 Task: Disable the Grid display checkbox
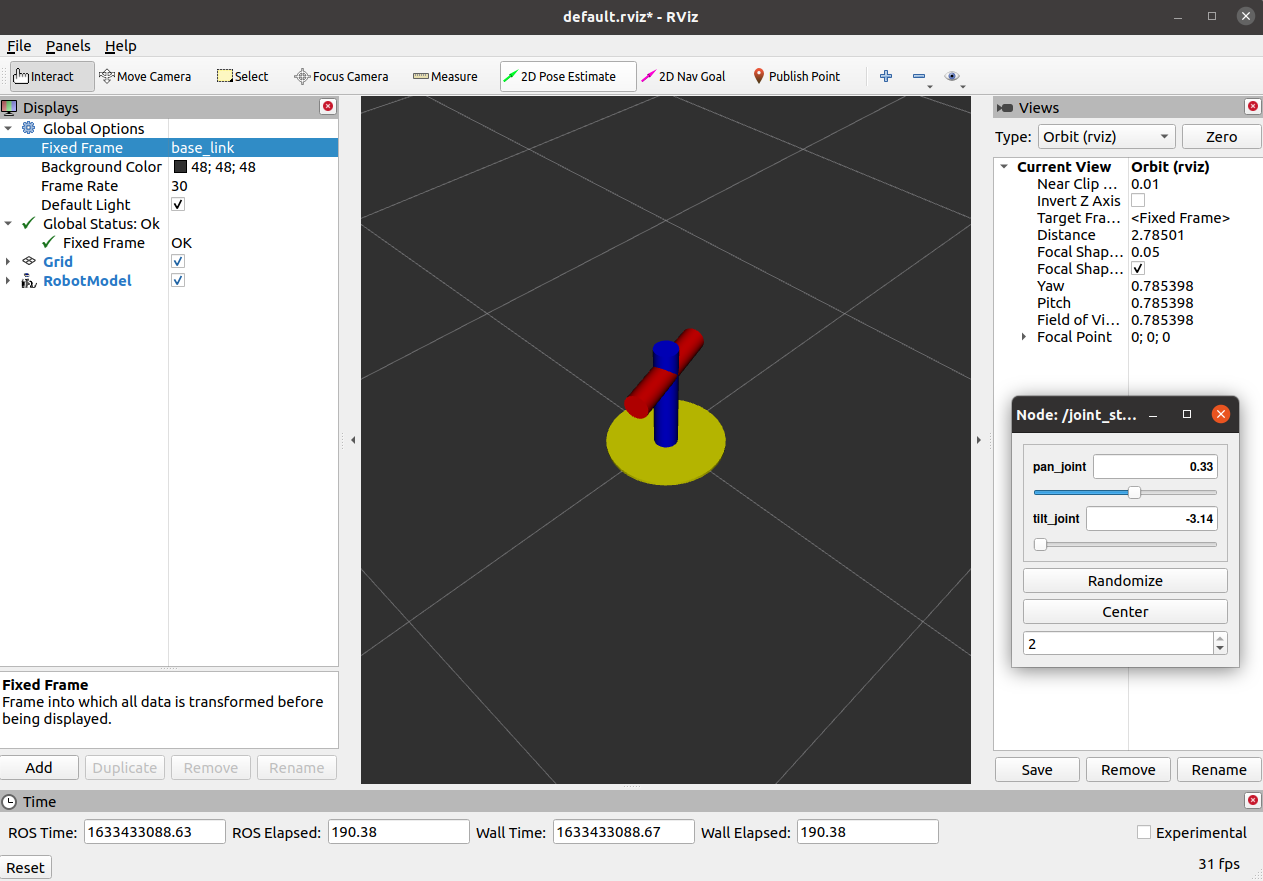pos(178,261)
